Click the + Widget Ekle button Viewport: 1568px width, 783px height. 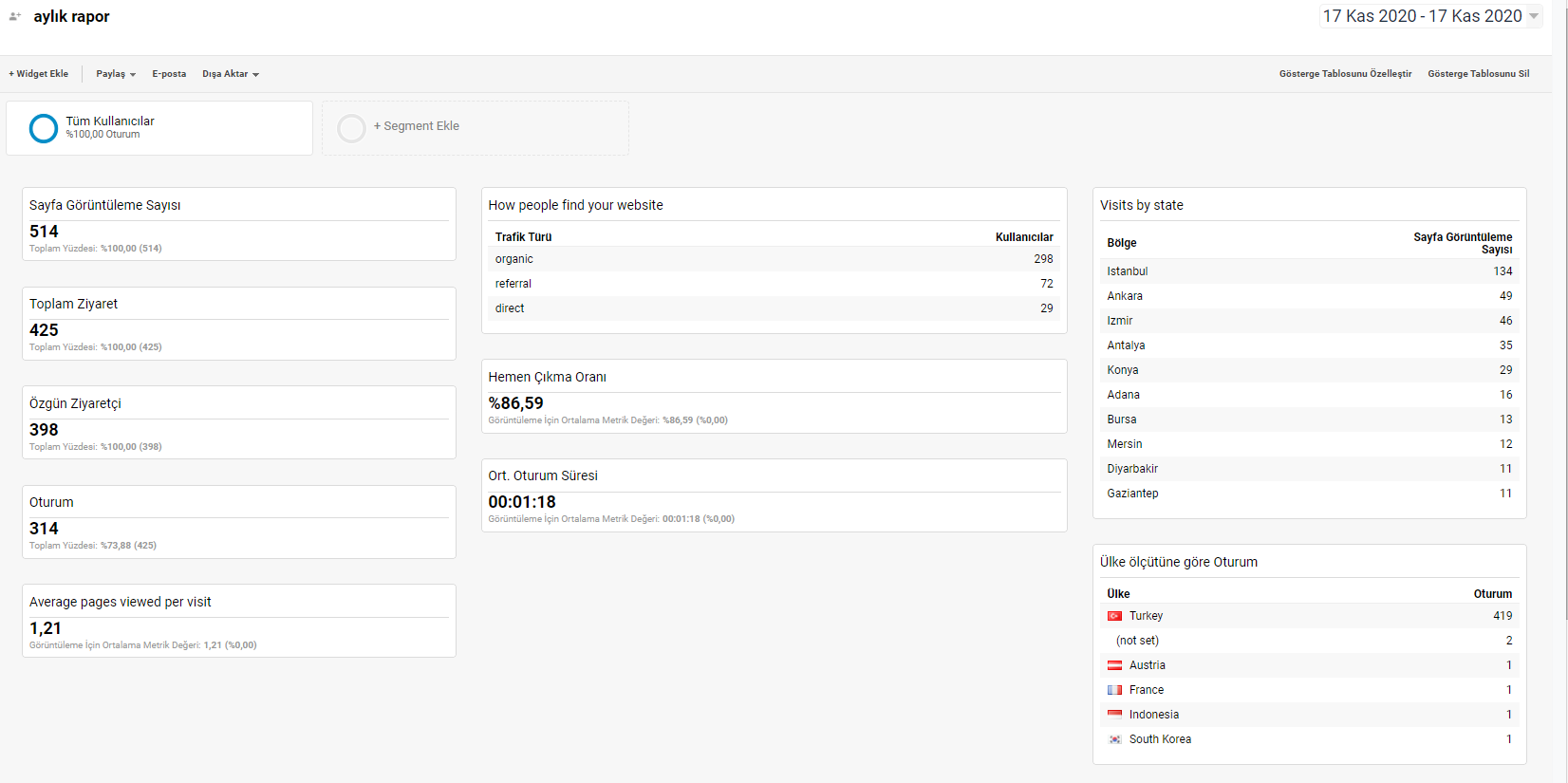pos(39,74)
